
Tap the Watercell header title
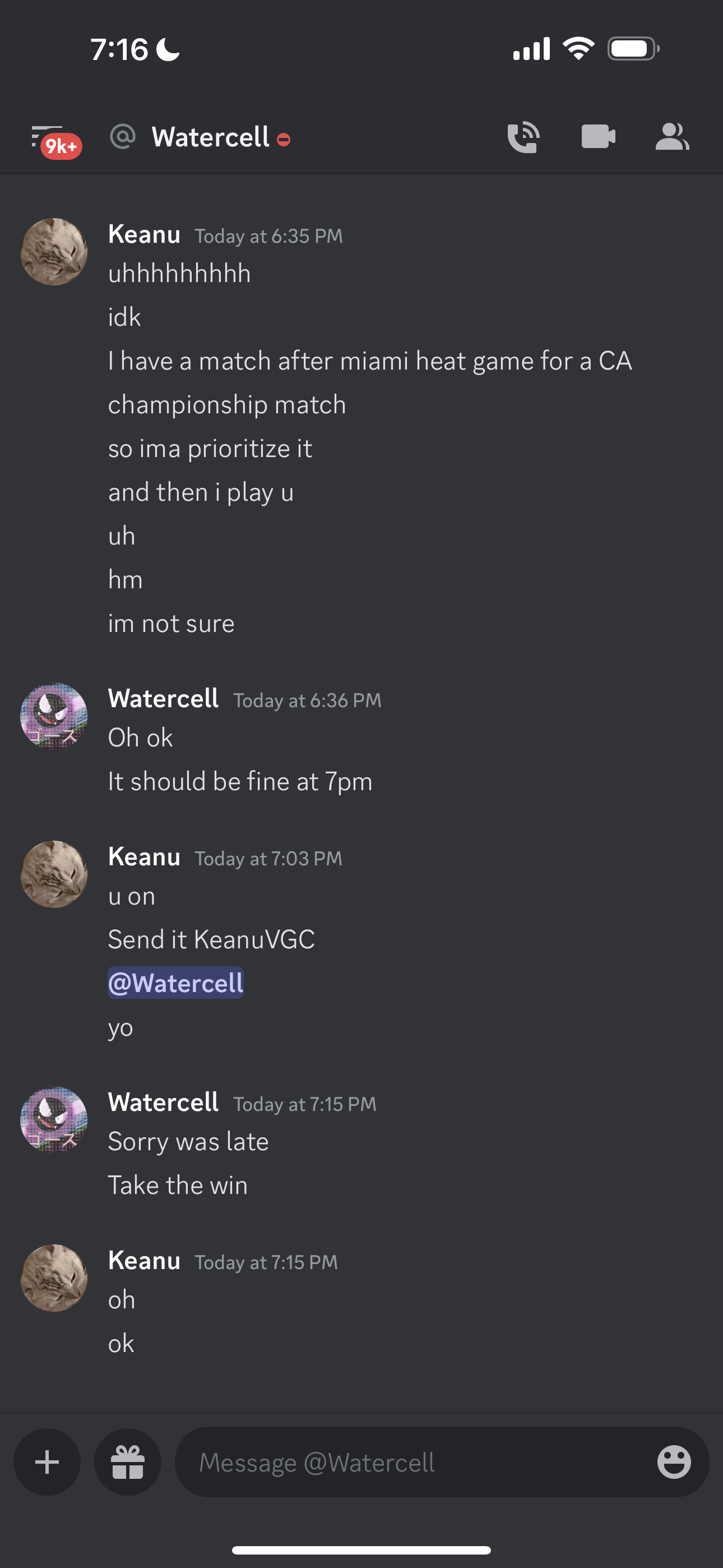[211, 137]
